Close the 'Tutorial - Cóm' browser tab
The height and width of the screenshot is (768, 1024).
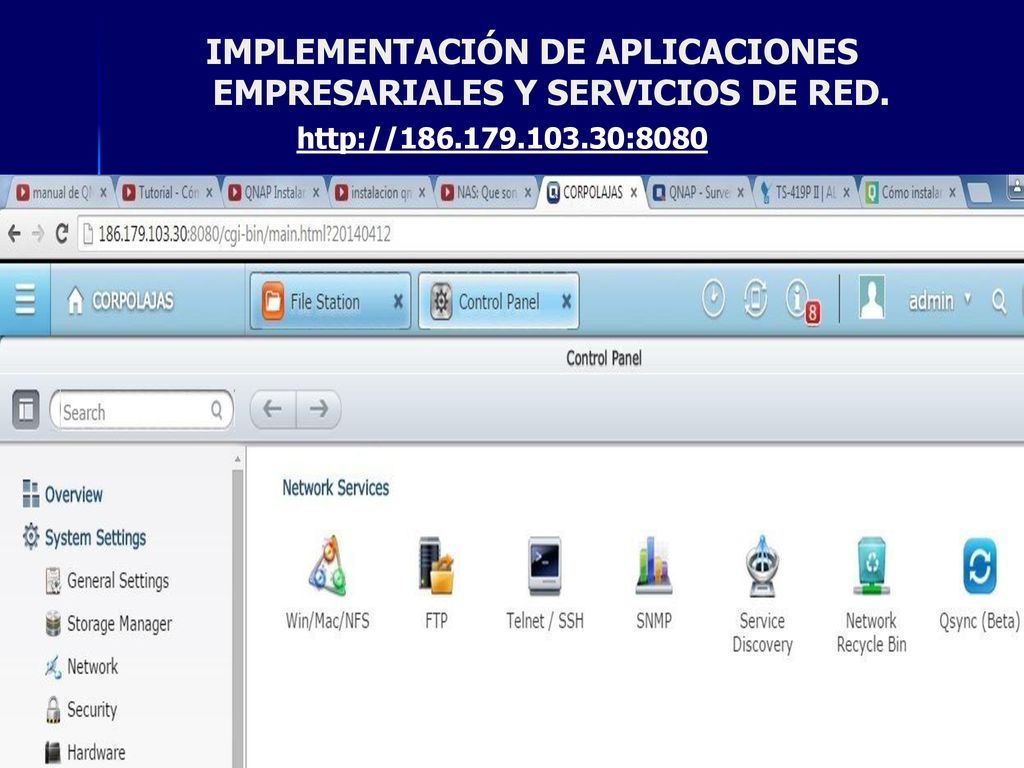209,193
